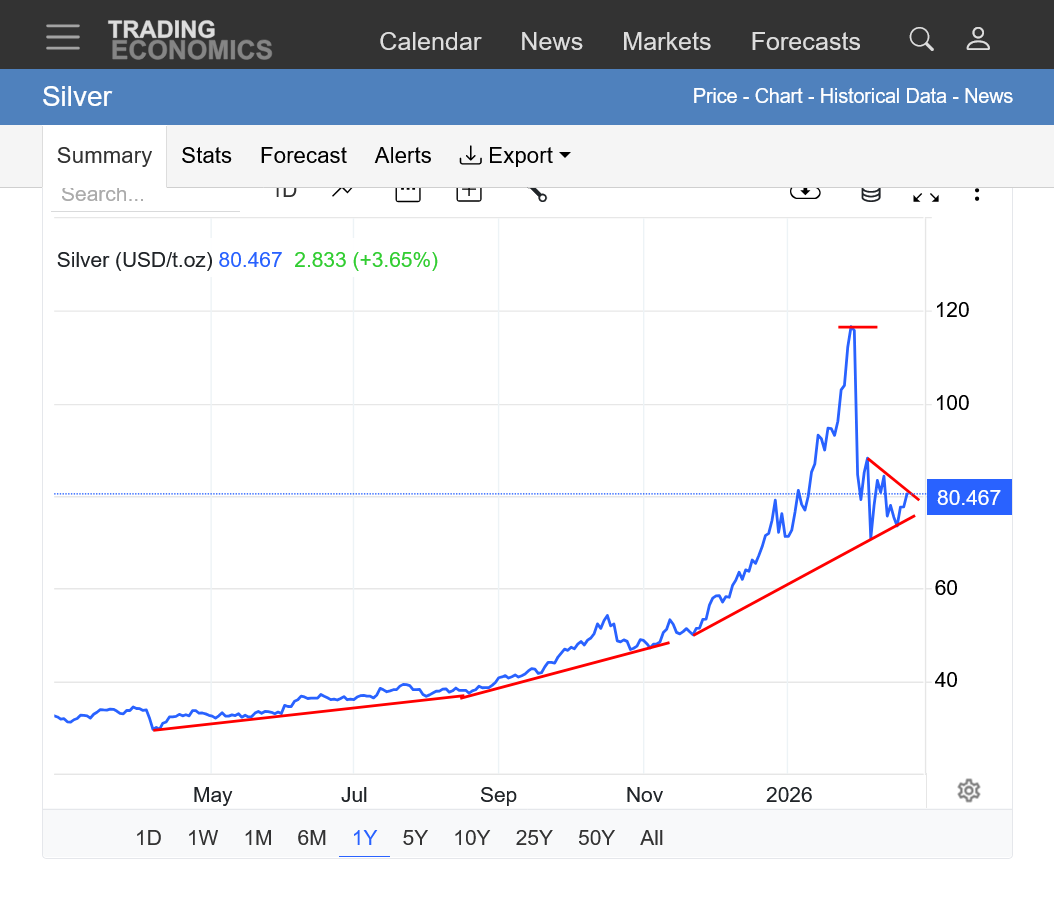Screen dimensions: 1054x901
Task: Choose the All time range
Action: (651, 838)
